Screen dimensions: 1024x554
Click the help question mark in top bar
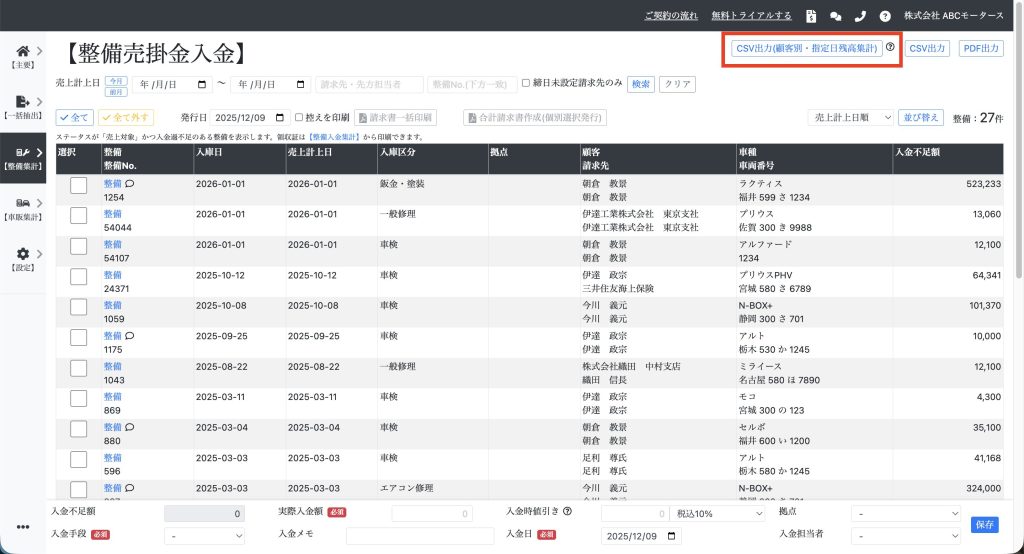point(885,16)
